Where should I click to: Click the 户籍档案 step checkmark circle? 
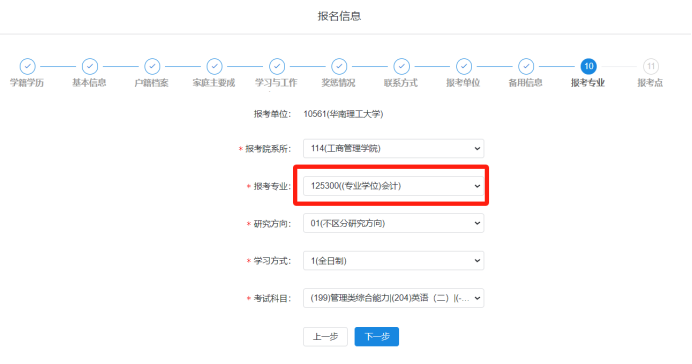click(x=152, y=67)
